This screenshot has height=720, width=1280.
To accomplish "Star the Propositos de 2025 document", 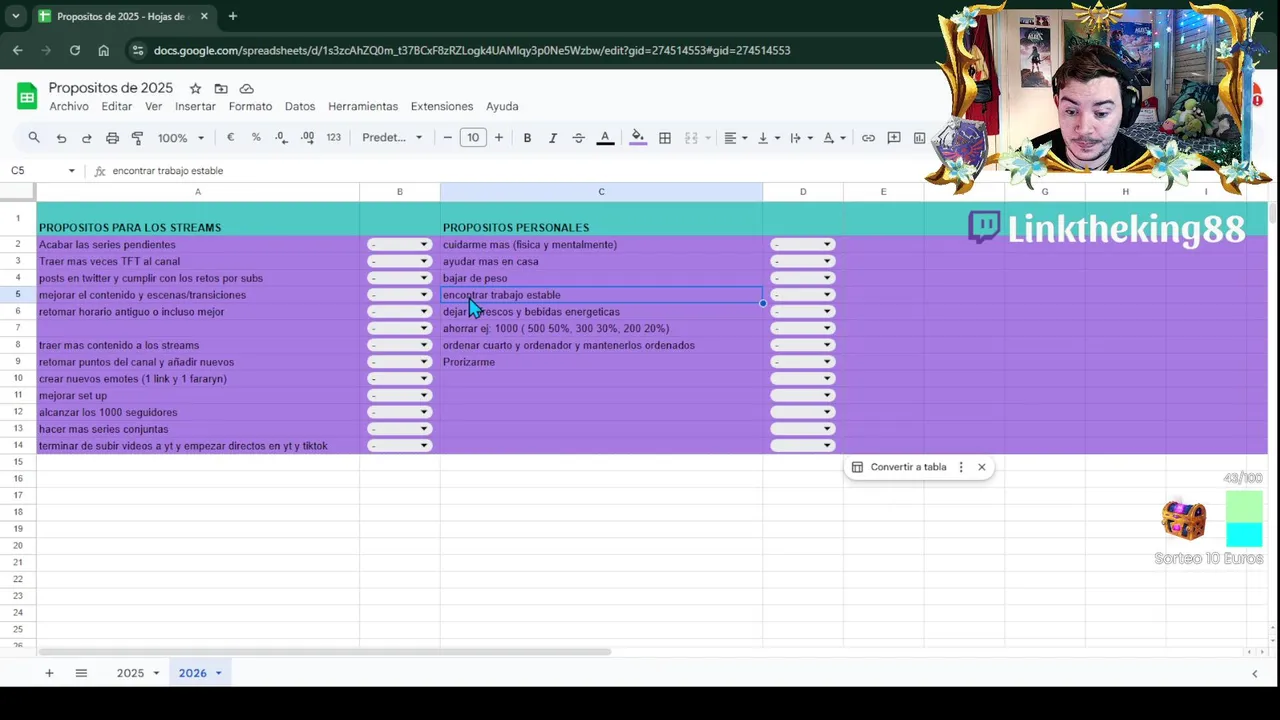I will (x=195, y=88).
